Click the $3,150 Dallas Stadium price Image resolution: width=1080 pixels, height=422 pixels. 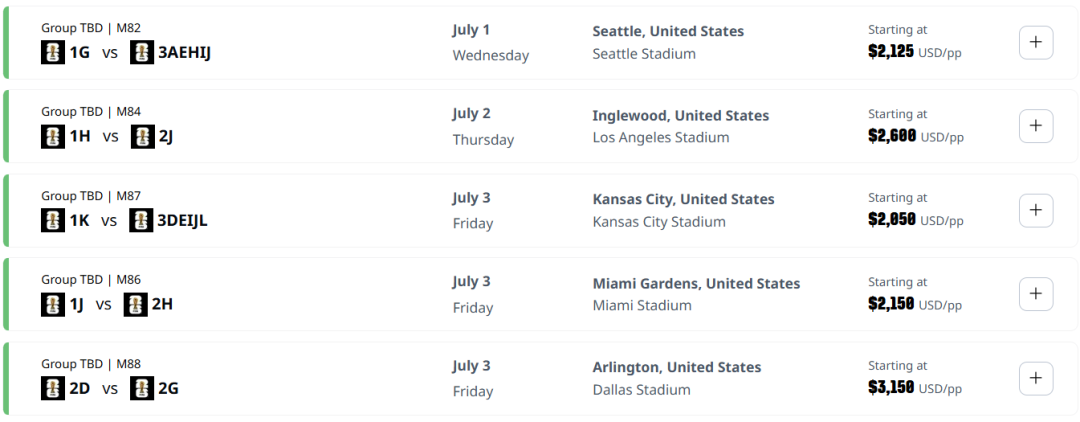891,387
